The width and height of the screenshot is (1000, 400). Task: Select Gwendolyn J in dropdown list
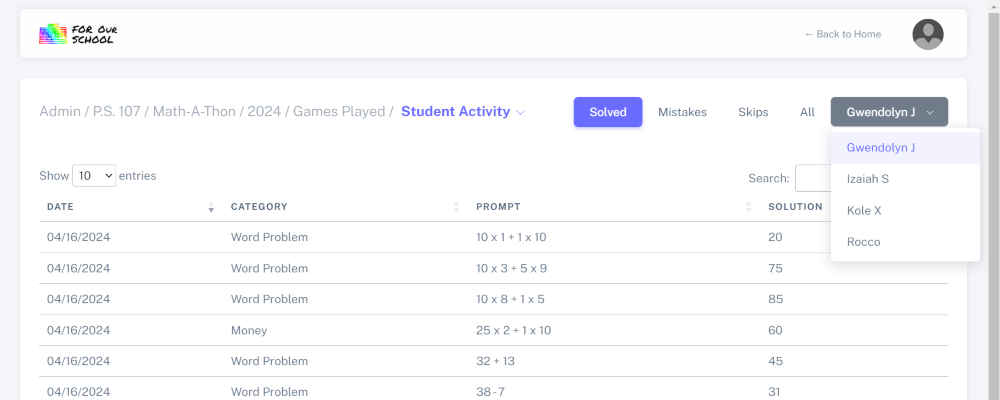tap(880, 148)
